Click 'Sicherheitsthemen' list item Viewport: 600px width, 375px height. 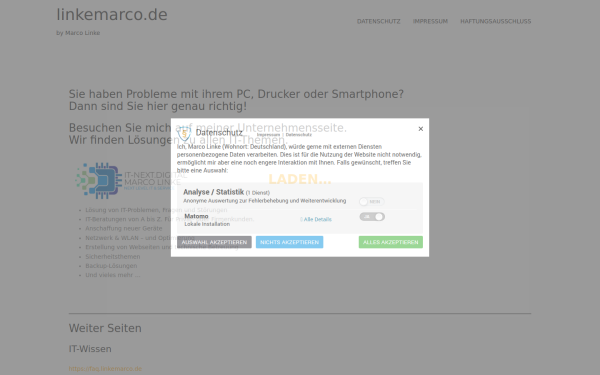tap(112, 257)
